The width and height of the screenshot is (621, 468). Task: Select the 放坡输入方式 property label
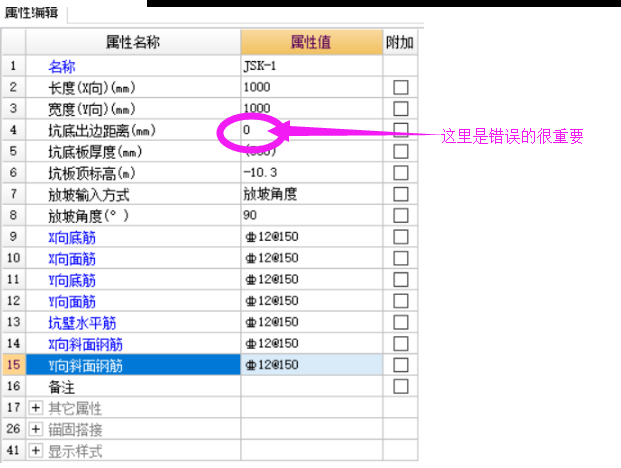pyautogui.click(x=89, y=195)
